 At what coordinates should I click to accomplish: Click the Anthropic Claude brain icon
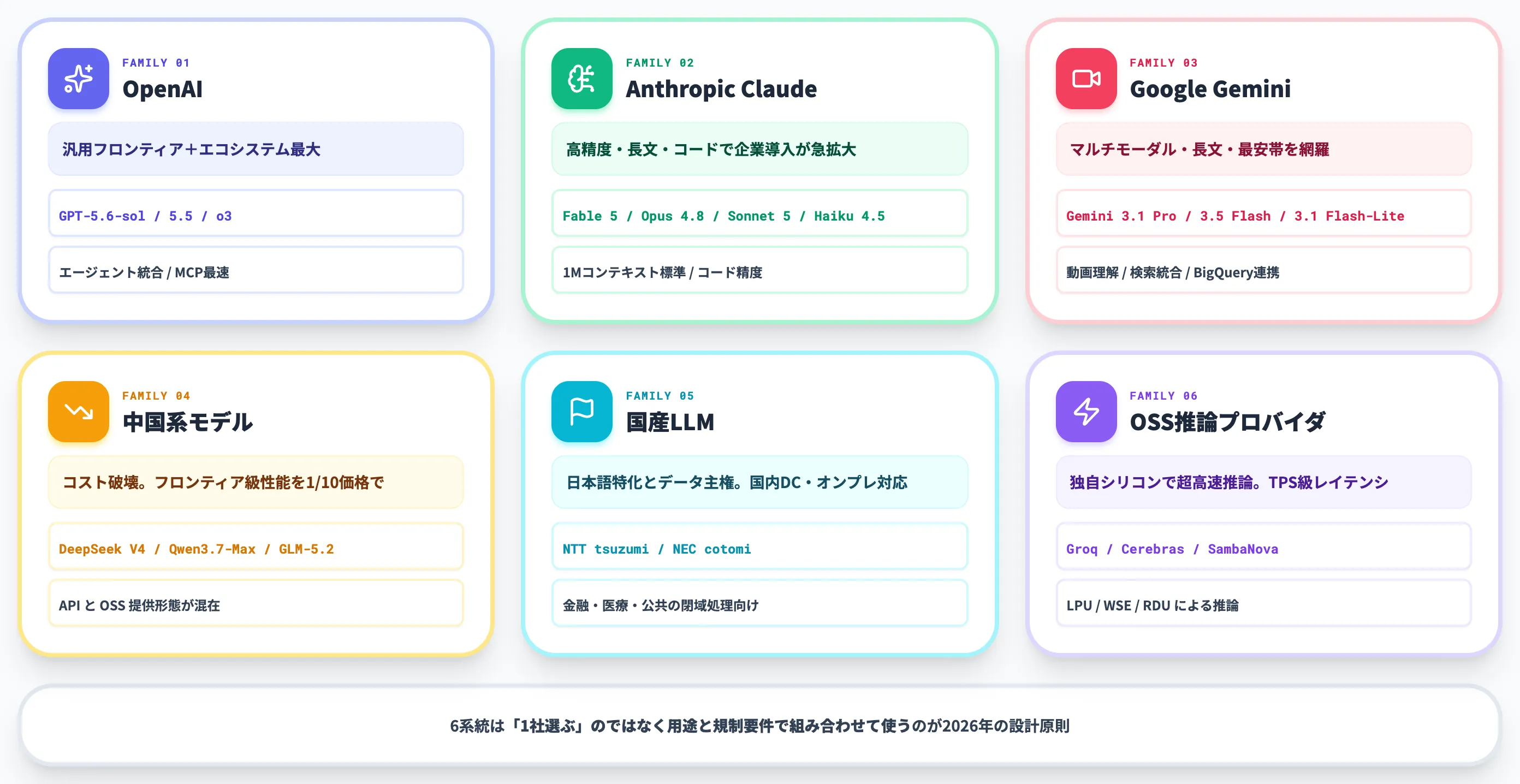click(582, 79)
